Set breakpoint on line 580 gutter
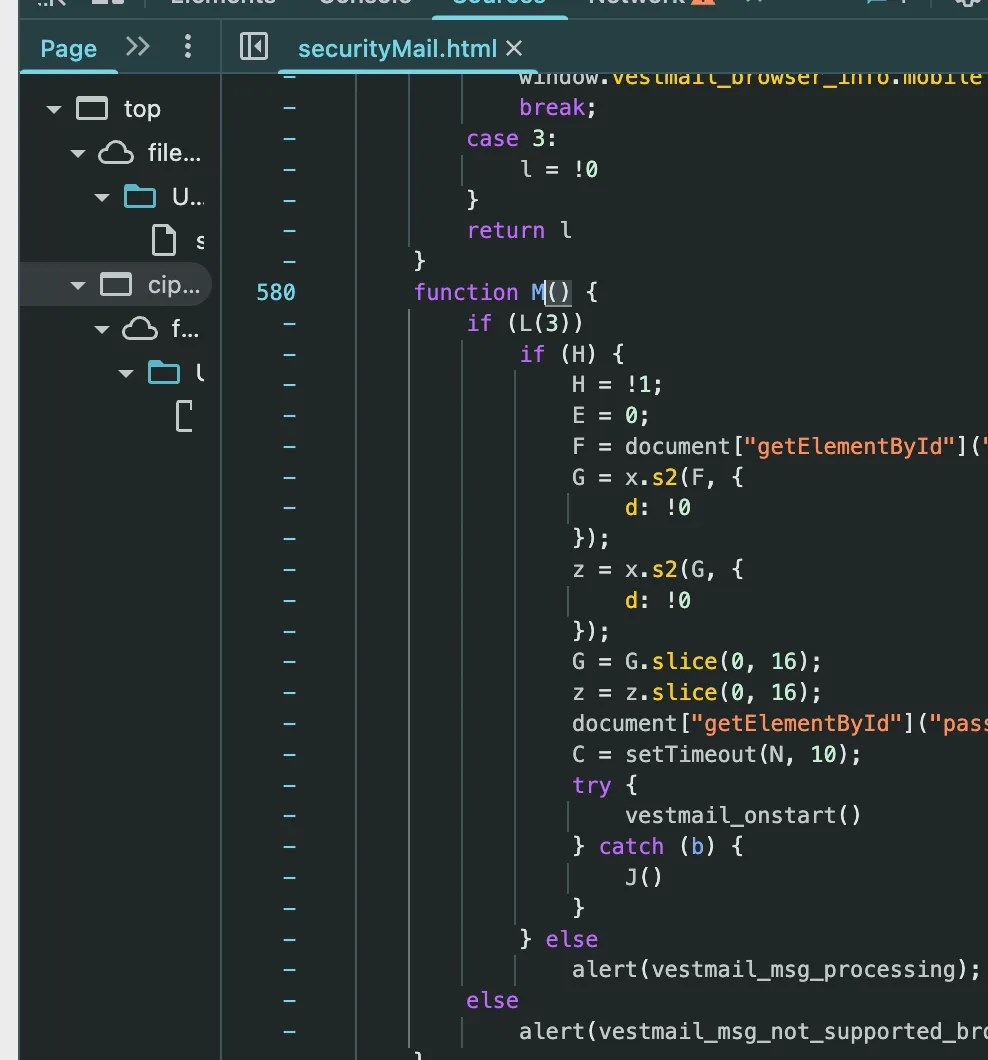The height and width of the screenshot is (1060, 988). pos(276,292)
